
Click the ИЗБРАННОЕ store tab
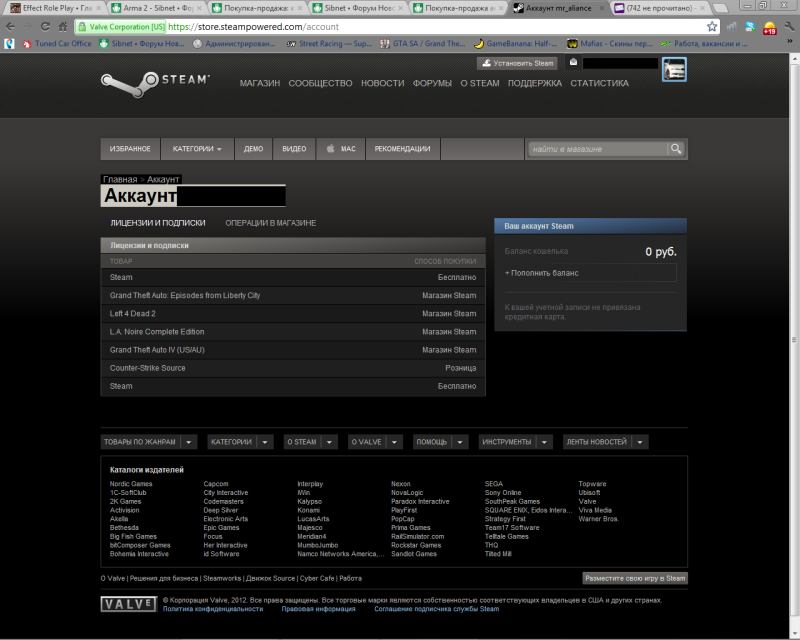(130, 149)
